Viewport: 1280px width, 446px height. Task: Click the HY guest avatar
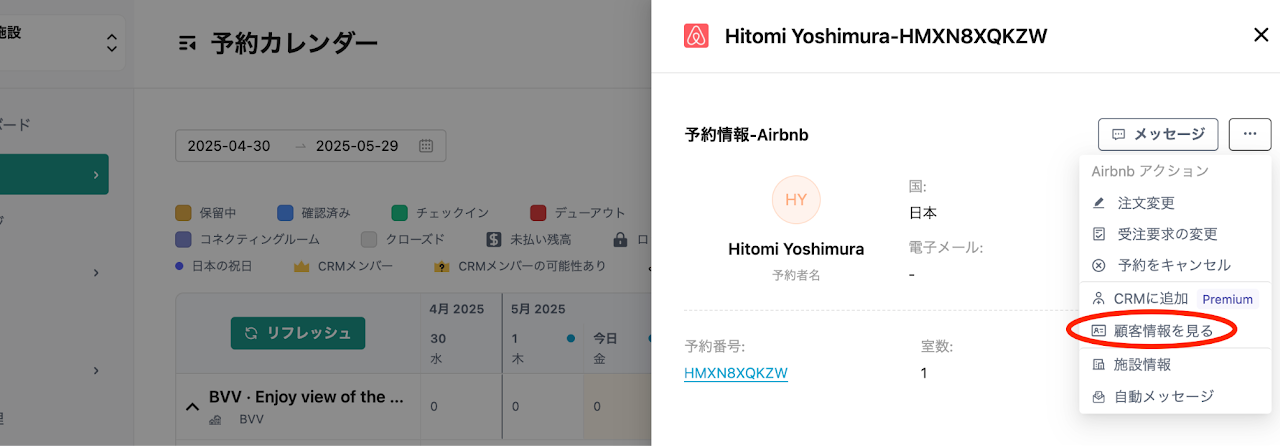pos(796,199)
